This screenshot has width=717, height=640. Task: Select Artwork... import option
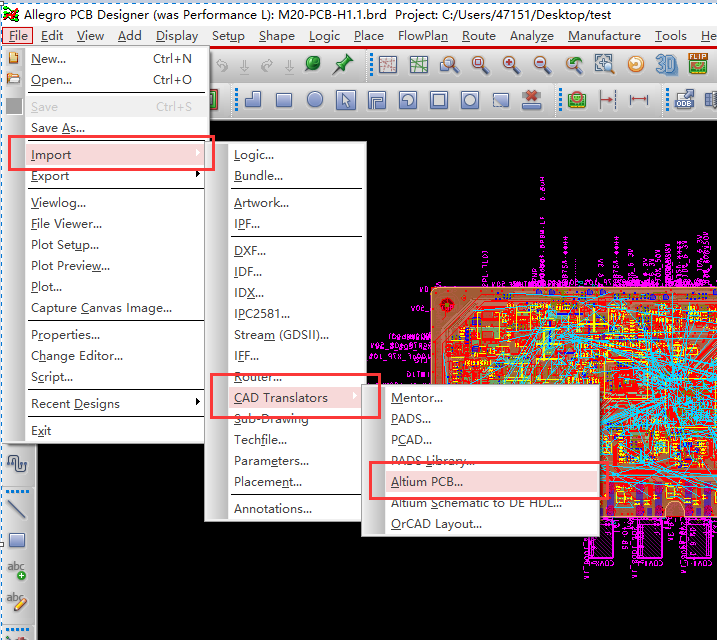pos(295,203)
